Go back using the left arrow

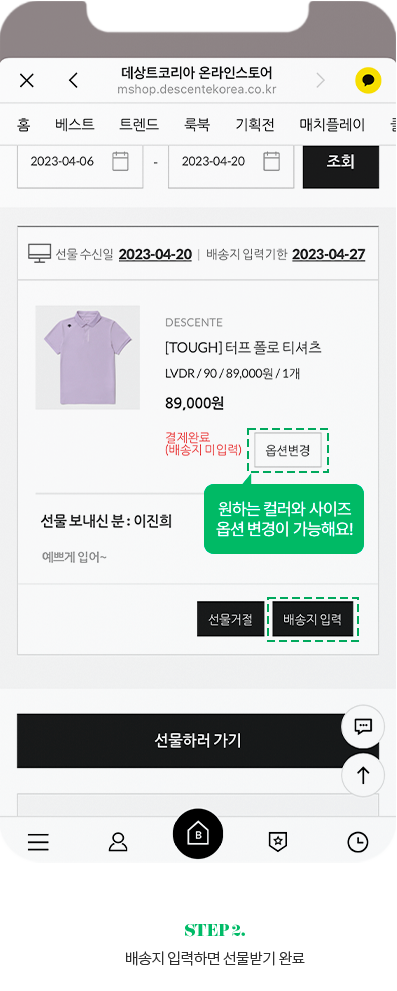tap(73, 80)
